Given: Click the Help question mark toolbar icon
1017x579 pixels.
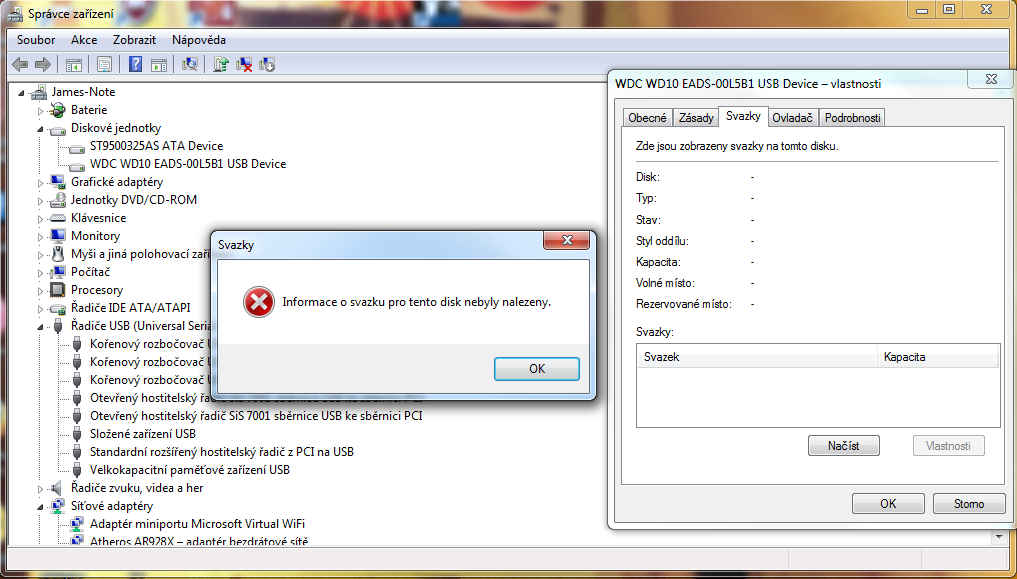Looking at the screenshot, I should [136, 64].
